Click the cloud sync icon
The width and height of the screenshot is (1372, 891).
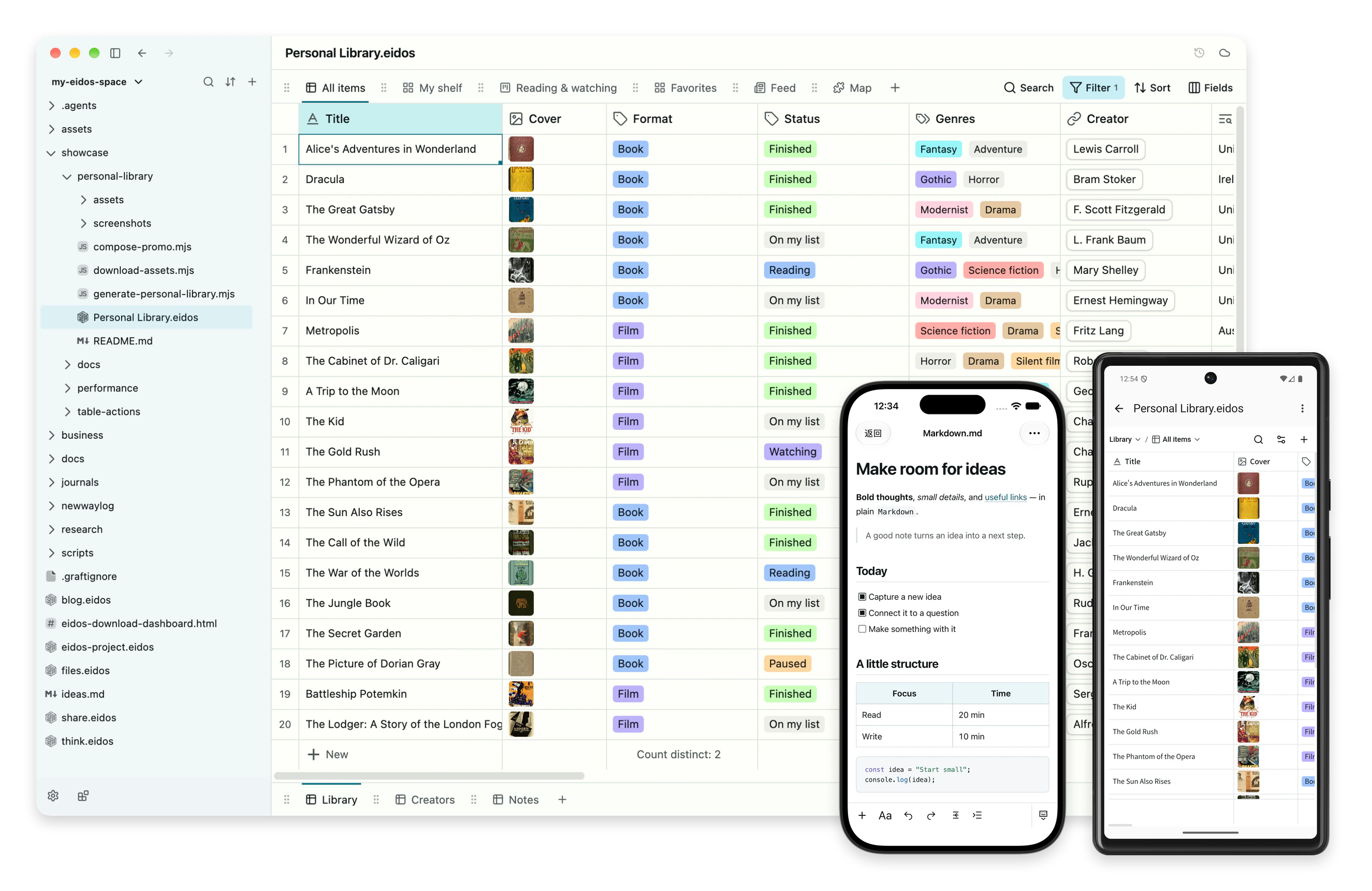pyautogui.click(x=1224, y=53)
